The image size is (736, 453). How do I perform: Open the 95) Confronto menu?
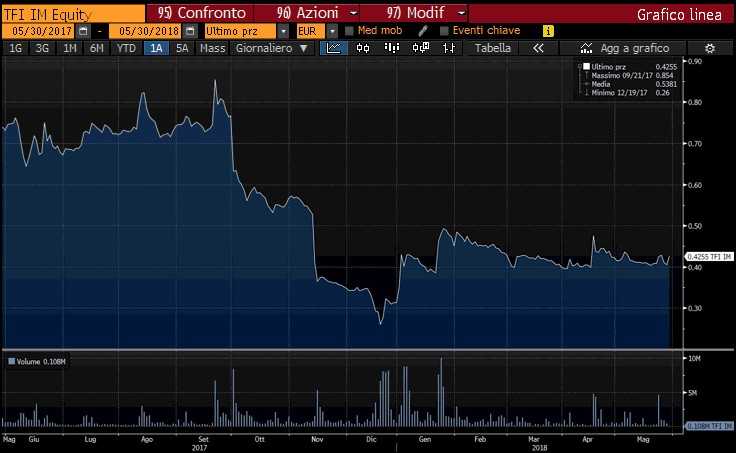[201, 13]
